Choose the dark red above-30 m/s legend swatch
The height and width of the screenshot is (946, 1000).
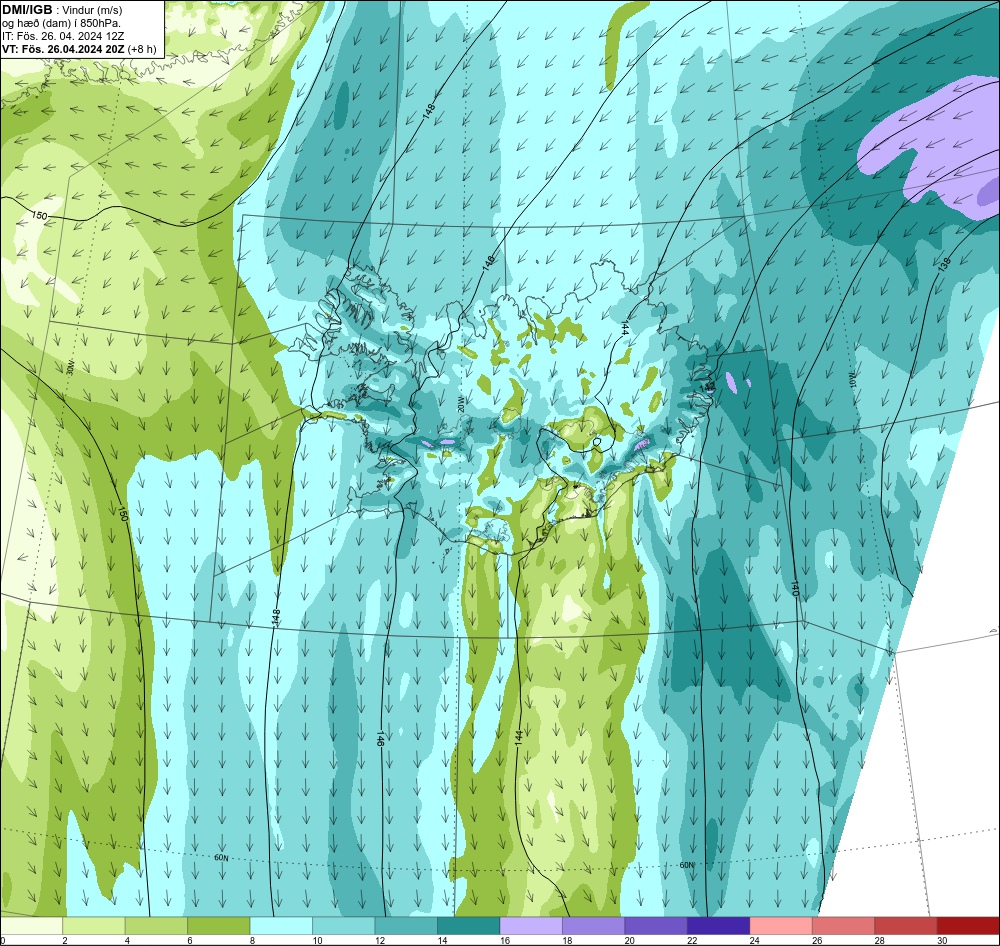(x=968, y=926)
